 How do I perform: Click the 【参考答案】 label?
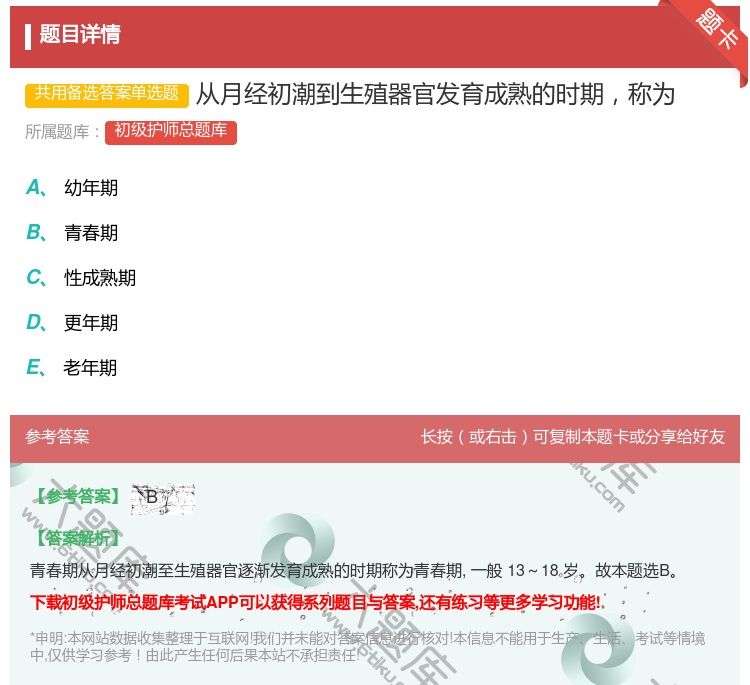pos(78,497)
